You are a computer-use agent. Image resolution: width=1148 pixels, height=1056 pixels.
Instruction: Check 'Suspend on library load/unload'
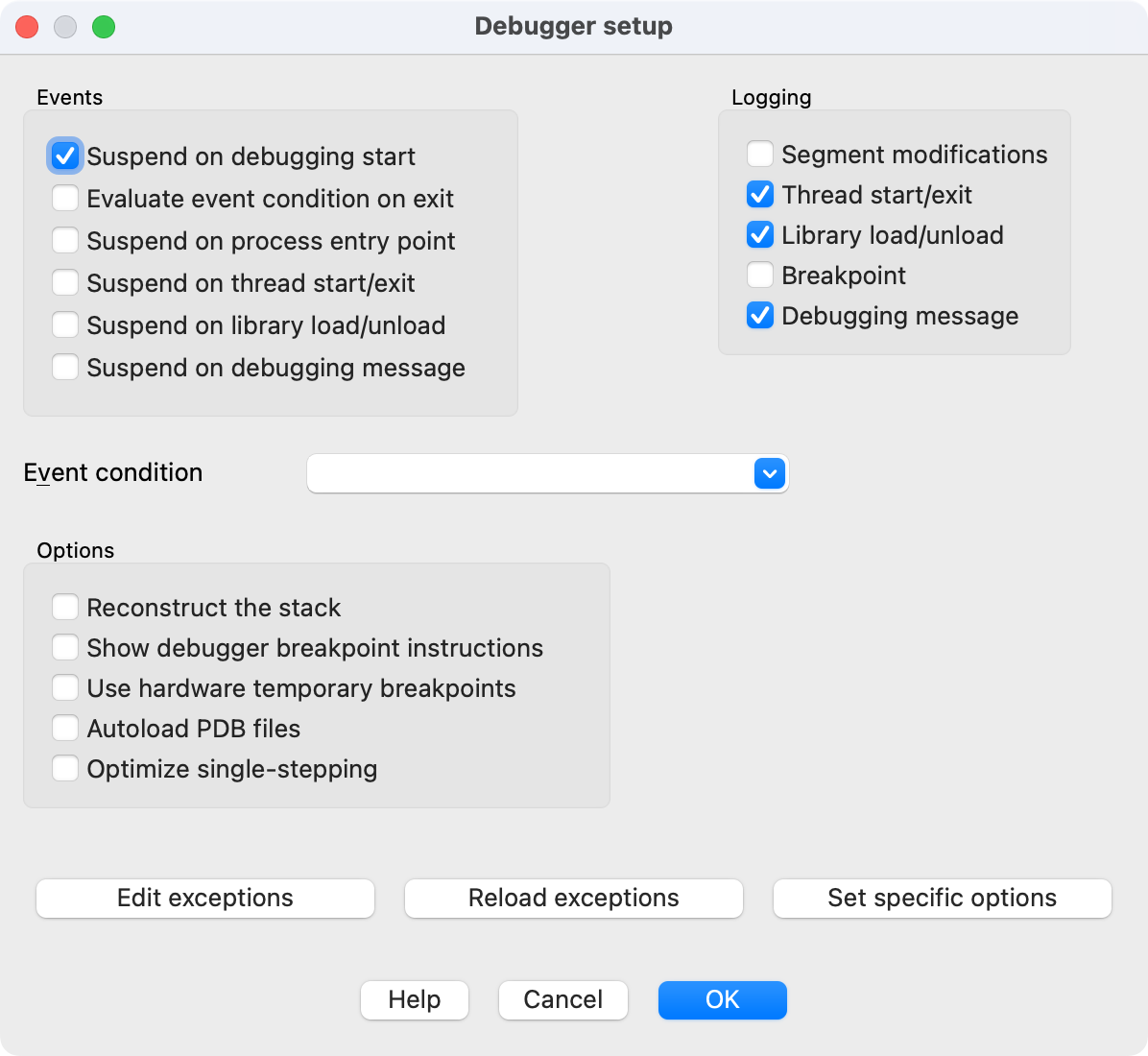pos(65,324)
